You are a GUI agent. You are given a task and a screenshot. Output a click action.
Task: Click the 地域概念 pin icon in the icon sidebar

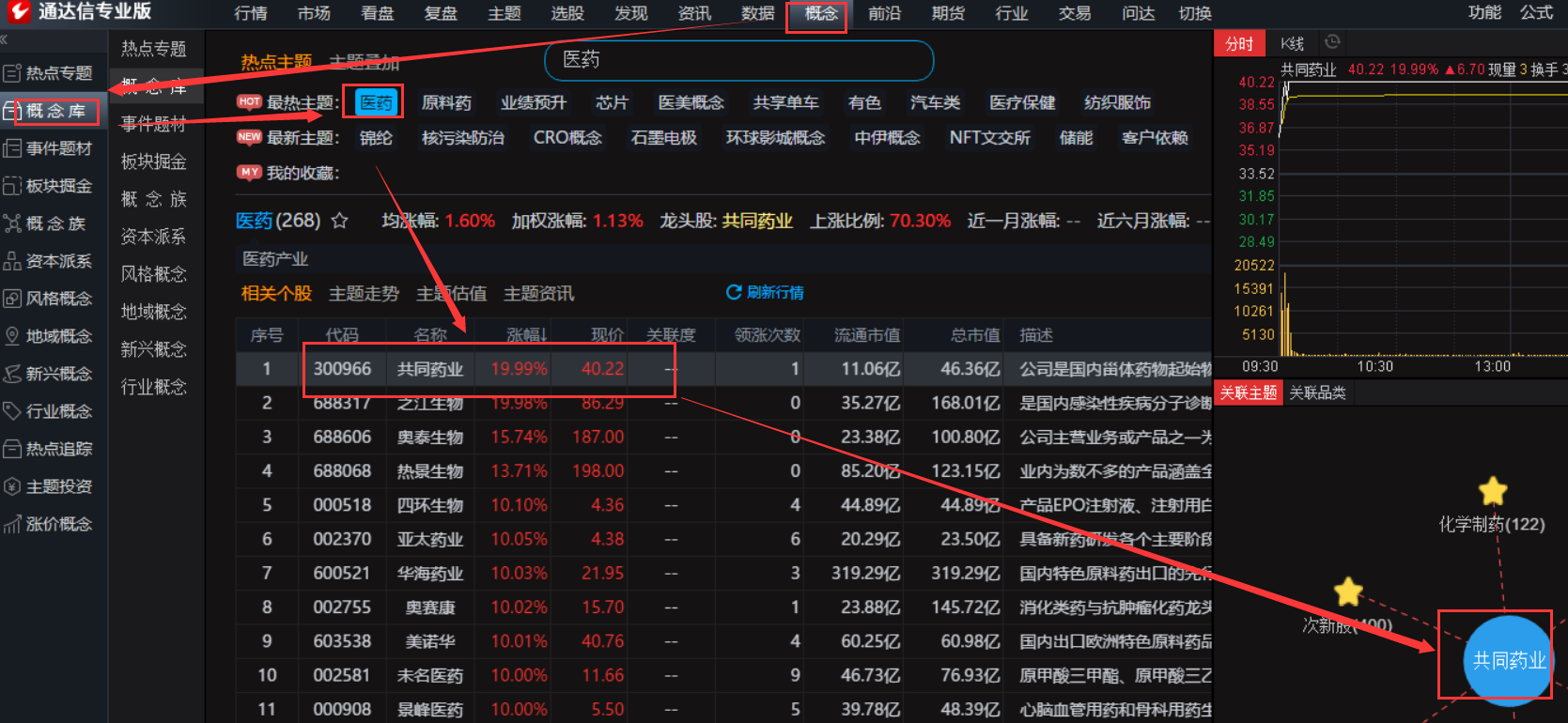pos(12,336)
